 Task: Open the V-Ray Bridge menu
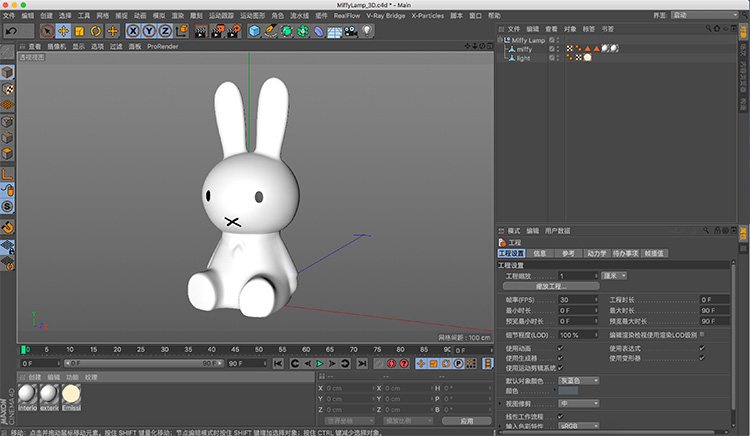(386, 16)
